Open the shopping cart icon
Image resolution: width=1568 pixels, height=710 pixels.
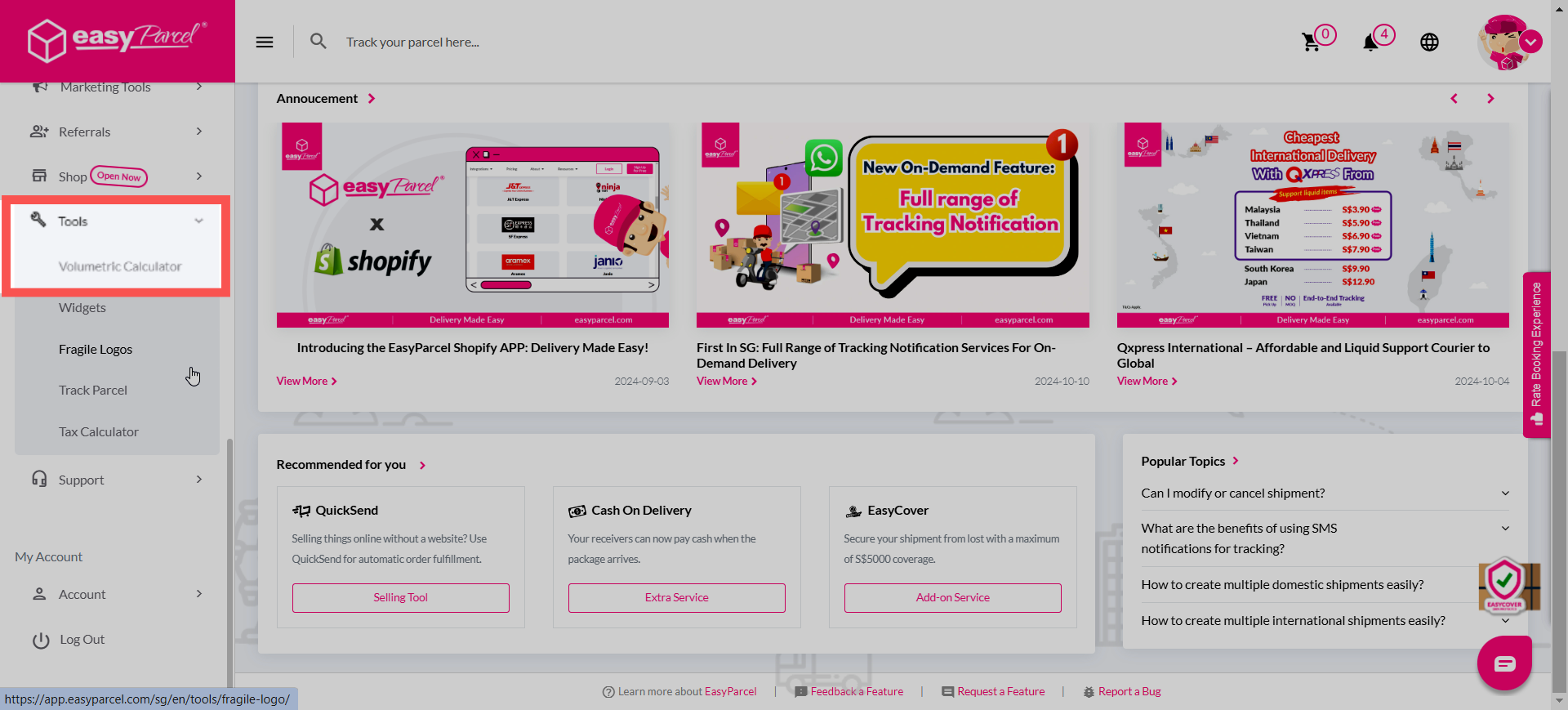(1312, 42)
